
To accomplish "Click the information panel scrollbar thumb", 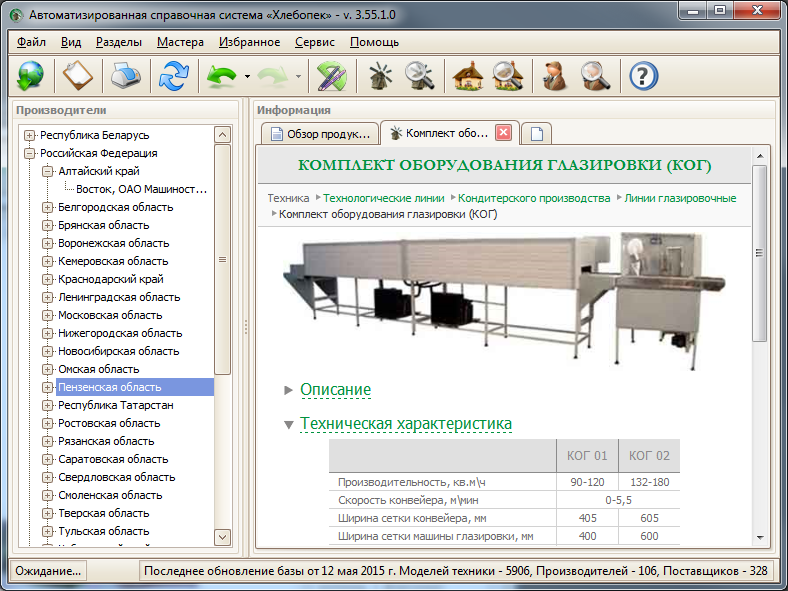I will pos(760,253).
